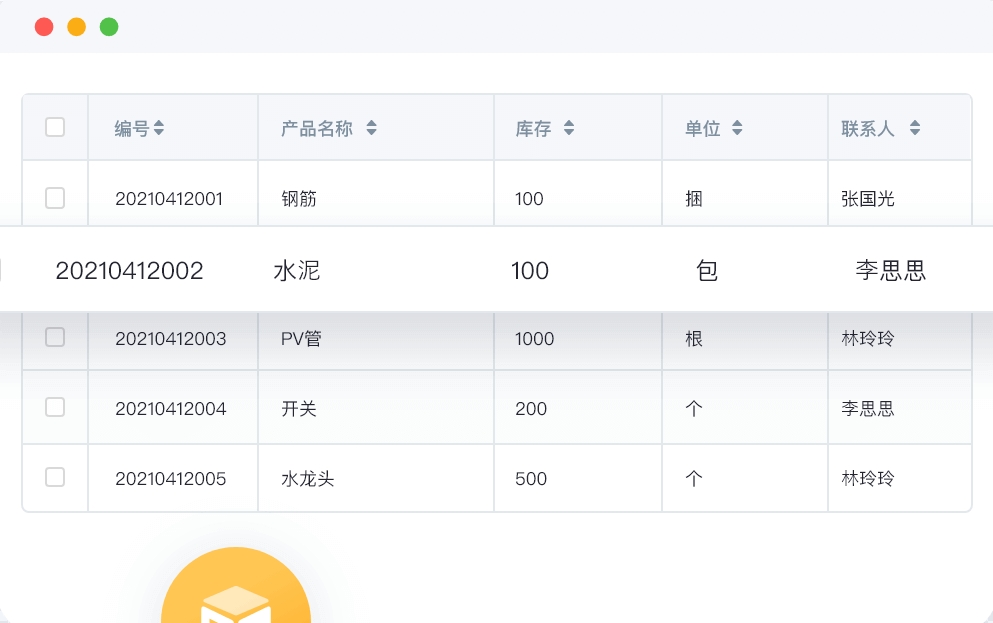Image resolution: width=993 pixels, height=623 pixels.
Task: Click the orange box icon at bottom
Action: (x=236, y=585)
